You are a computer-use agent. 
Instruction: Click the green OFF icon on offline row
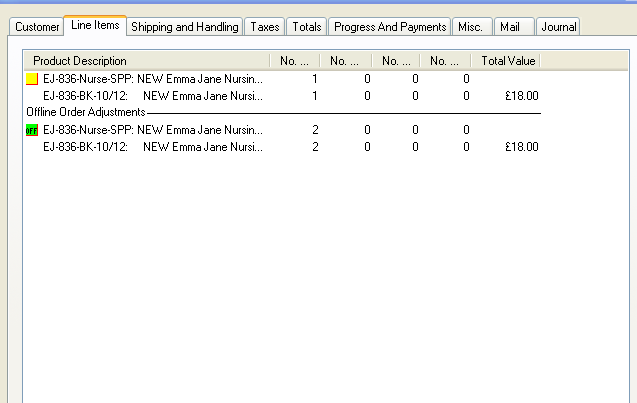(x=31, y=130)
